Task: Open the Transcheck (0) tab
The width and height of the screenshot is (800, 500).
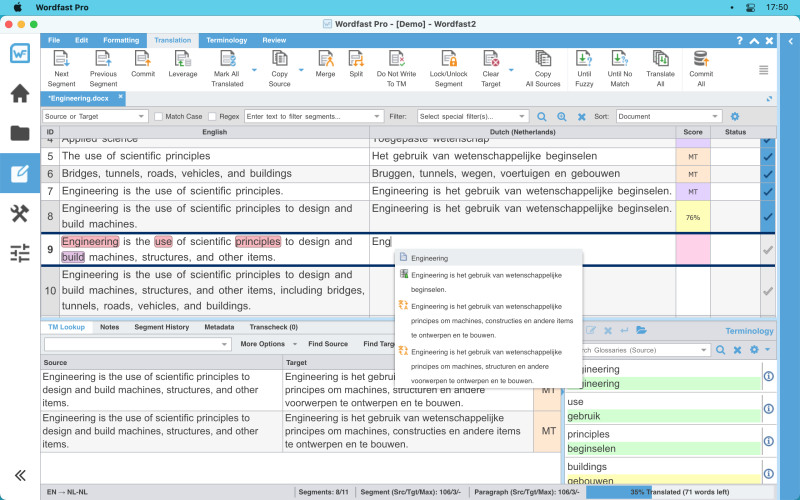Action: tap(273, 327)
